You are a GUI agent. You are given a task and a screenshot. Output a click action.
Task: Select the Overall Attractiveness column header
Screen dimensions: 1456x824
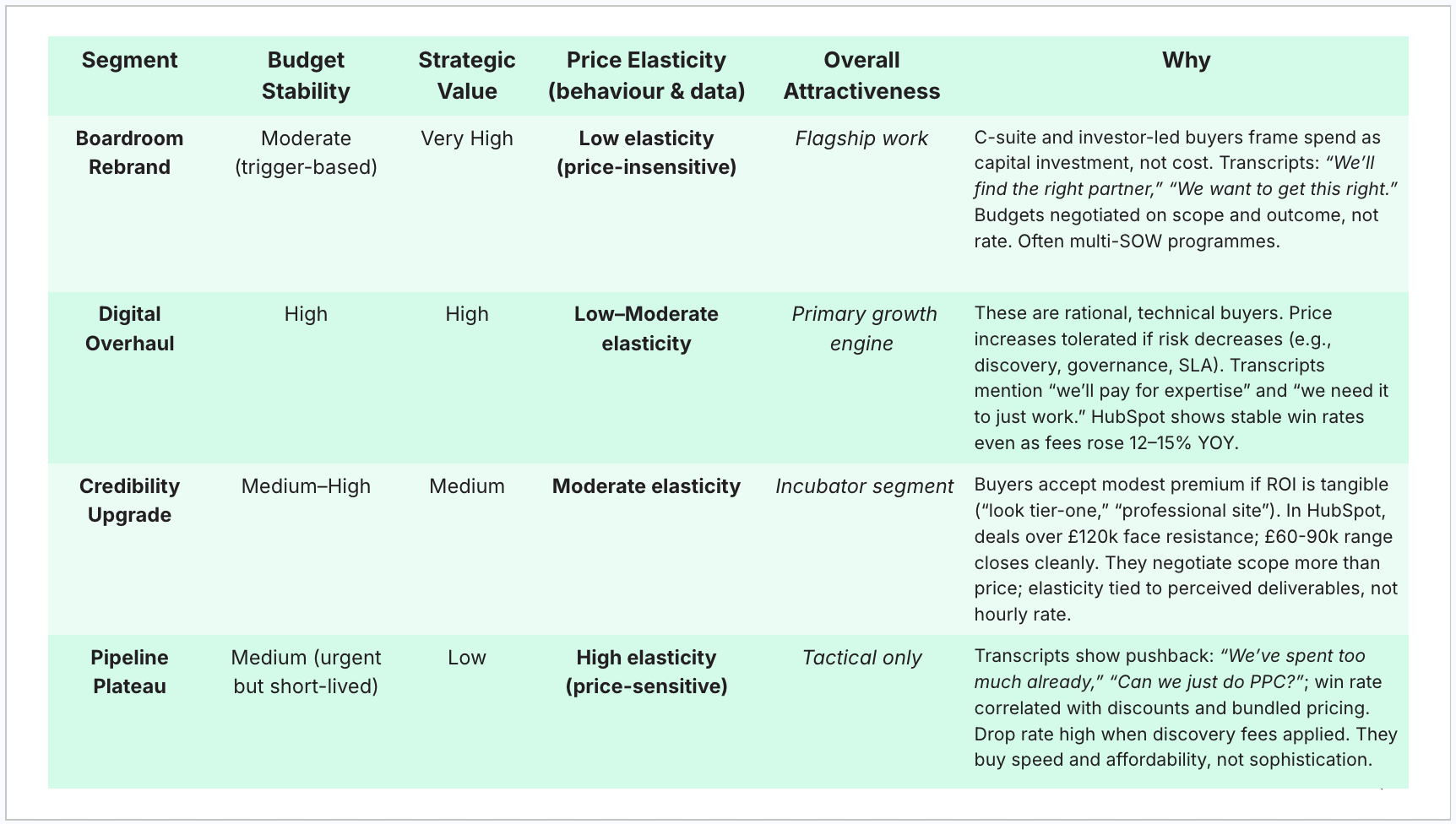861,75
